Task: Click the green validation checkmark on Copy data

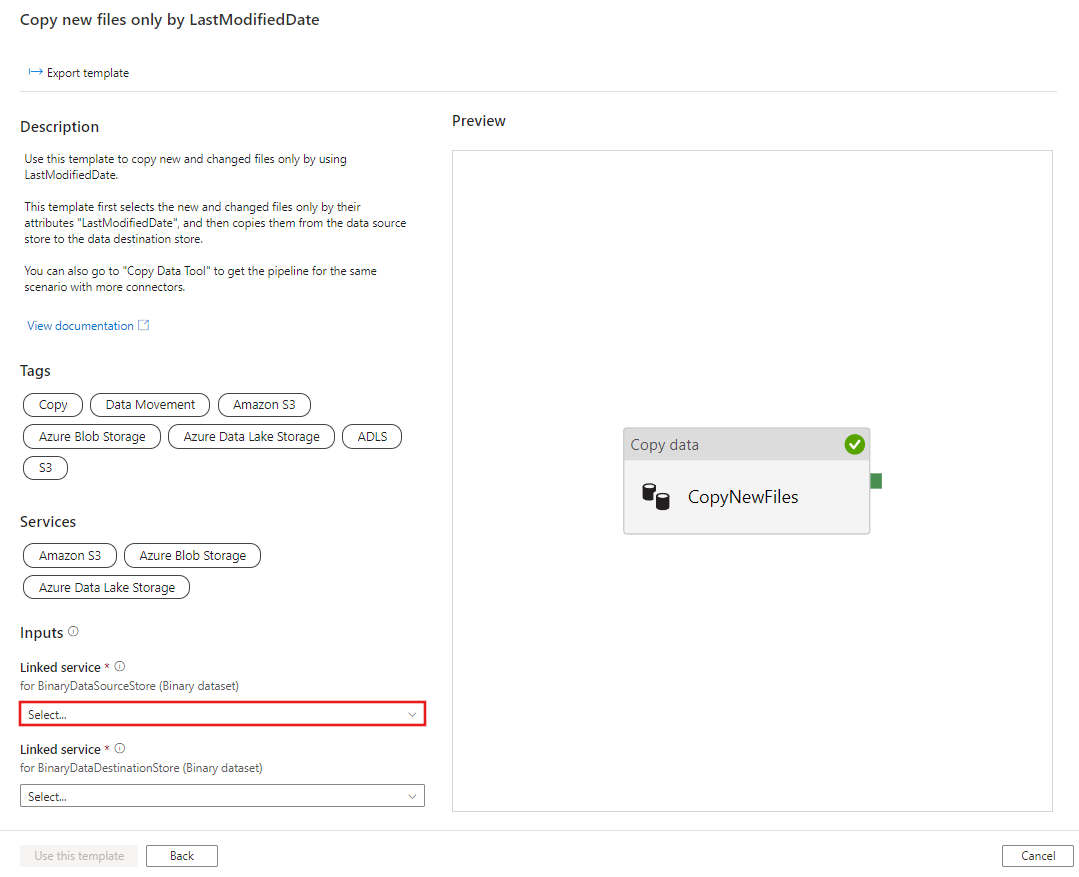Action: pos(854,444)
